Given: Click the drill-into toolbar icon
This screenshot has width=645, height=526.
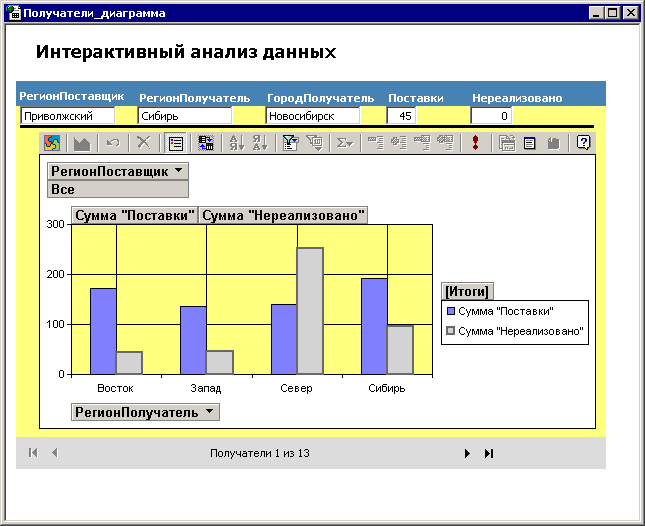Looking at the screenshot, I should tap(445, 143).
